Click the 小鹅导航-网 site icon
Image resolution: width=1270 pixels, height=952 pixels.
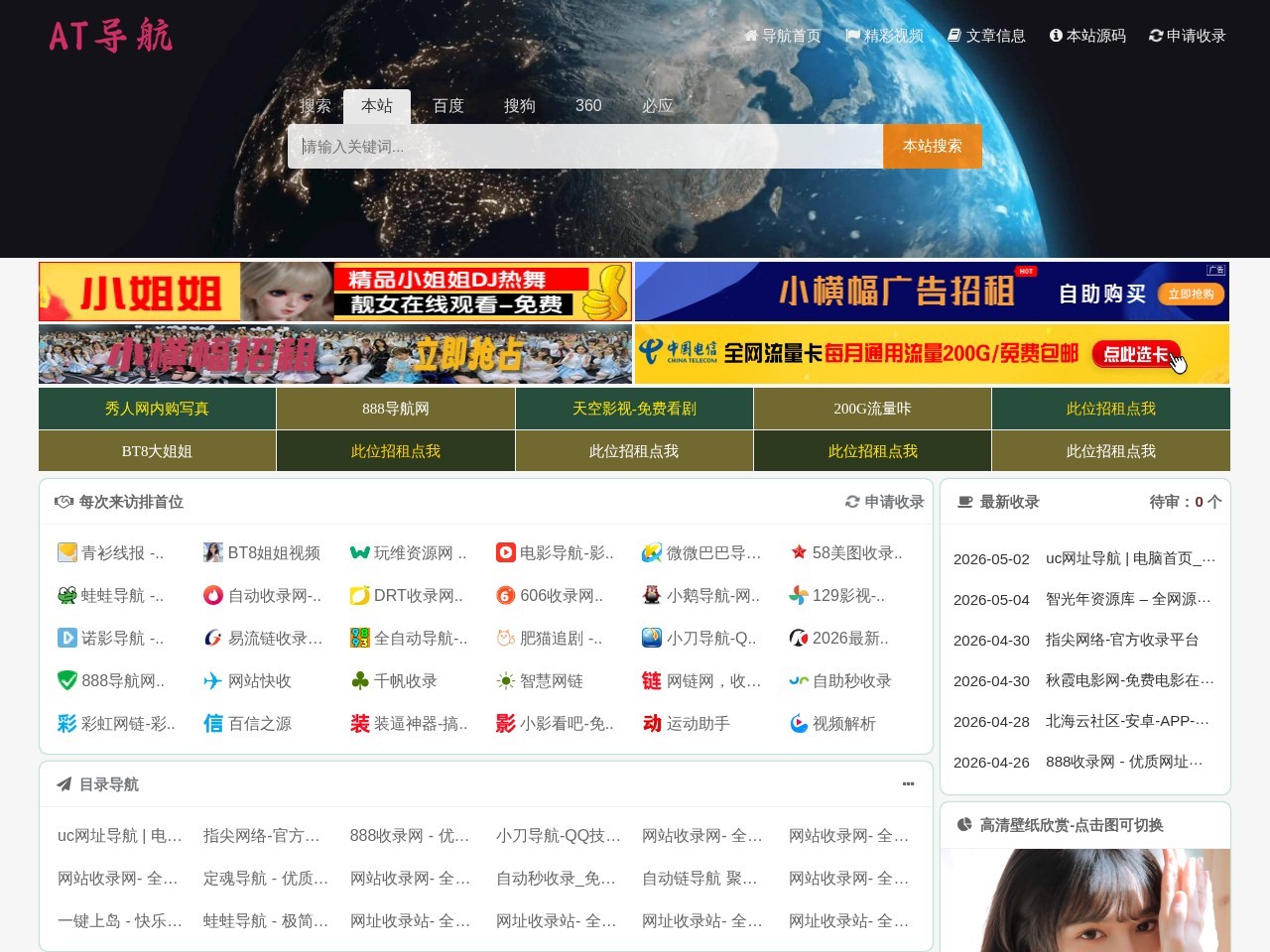point(652,595)
